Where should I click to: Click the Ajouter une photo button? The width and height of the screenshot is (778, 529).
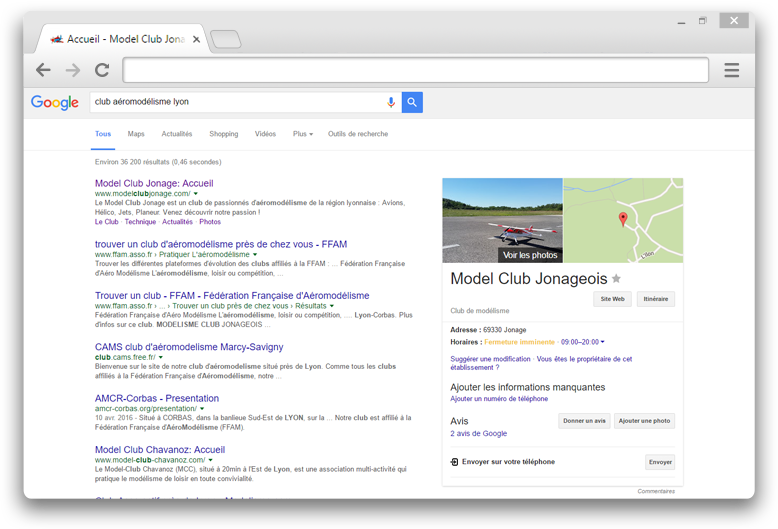(644, 421)
